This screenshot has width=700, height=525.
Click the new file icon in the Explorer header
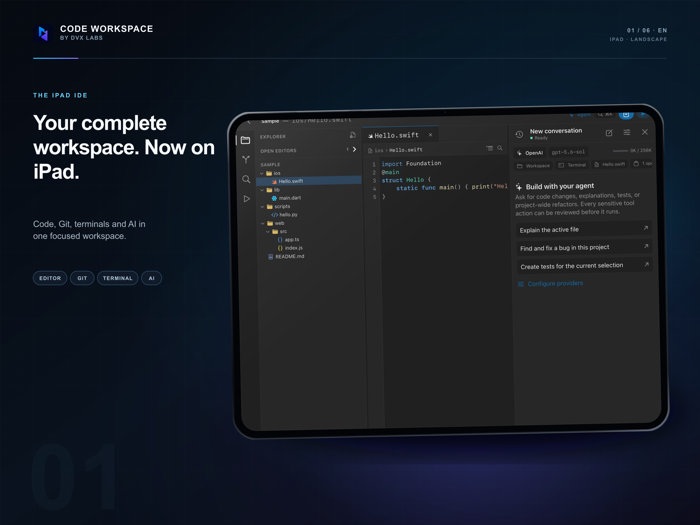pyautogui.click(x=352, y=135)
